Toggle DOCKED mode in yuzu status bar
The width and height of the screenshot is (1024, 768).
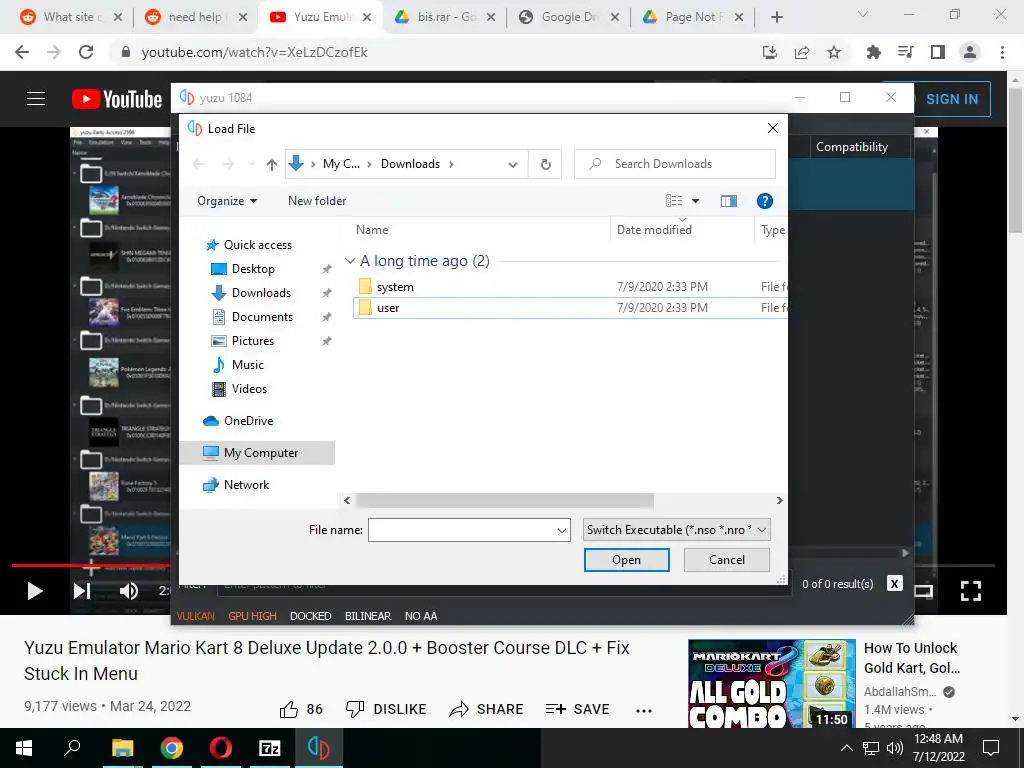pos(310,616)
